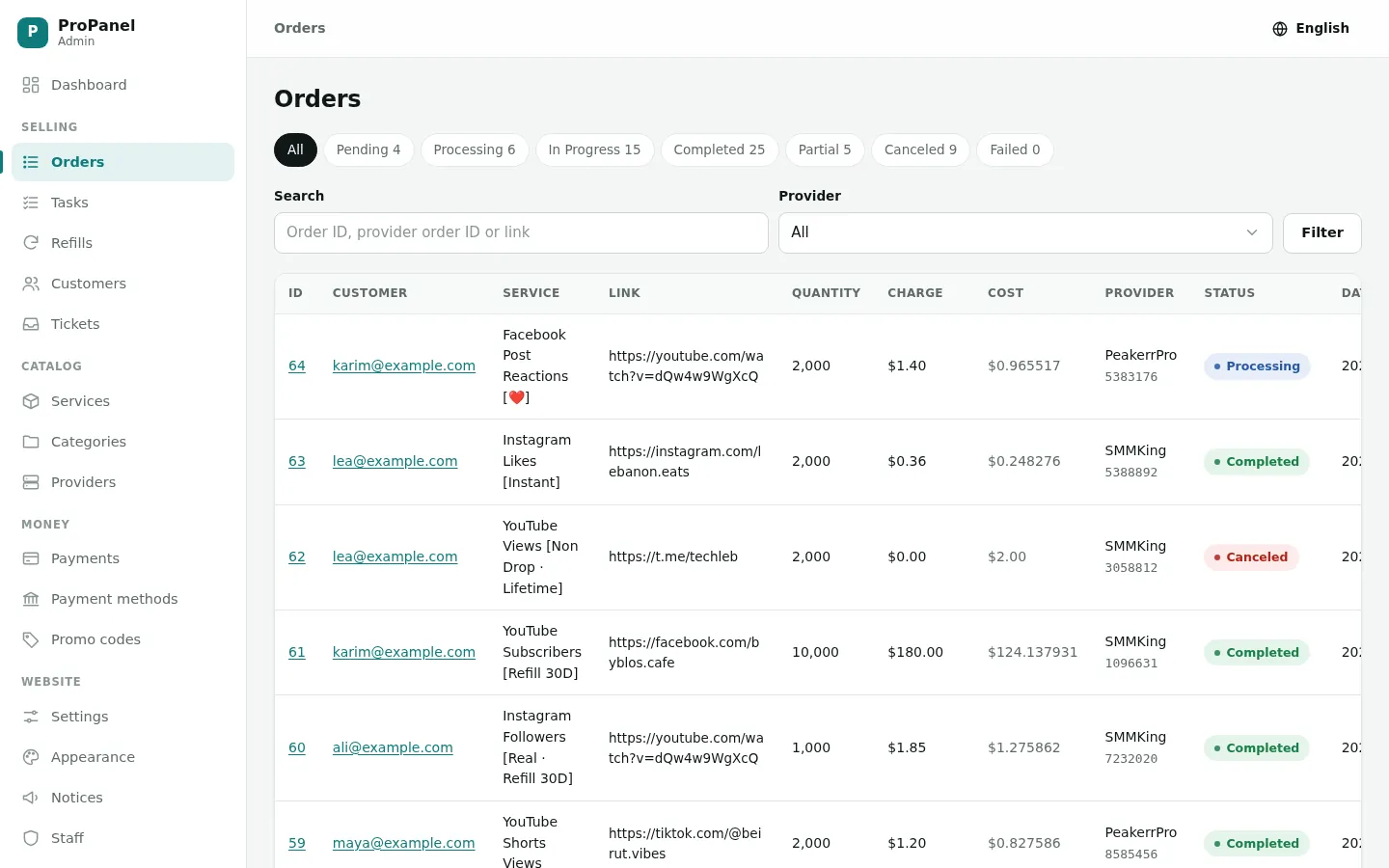
Task: Open order ID 64 link
Action: [297, 366]
